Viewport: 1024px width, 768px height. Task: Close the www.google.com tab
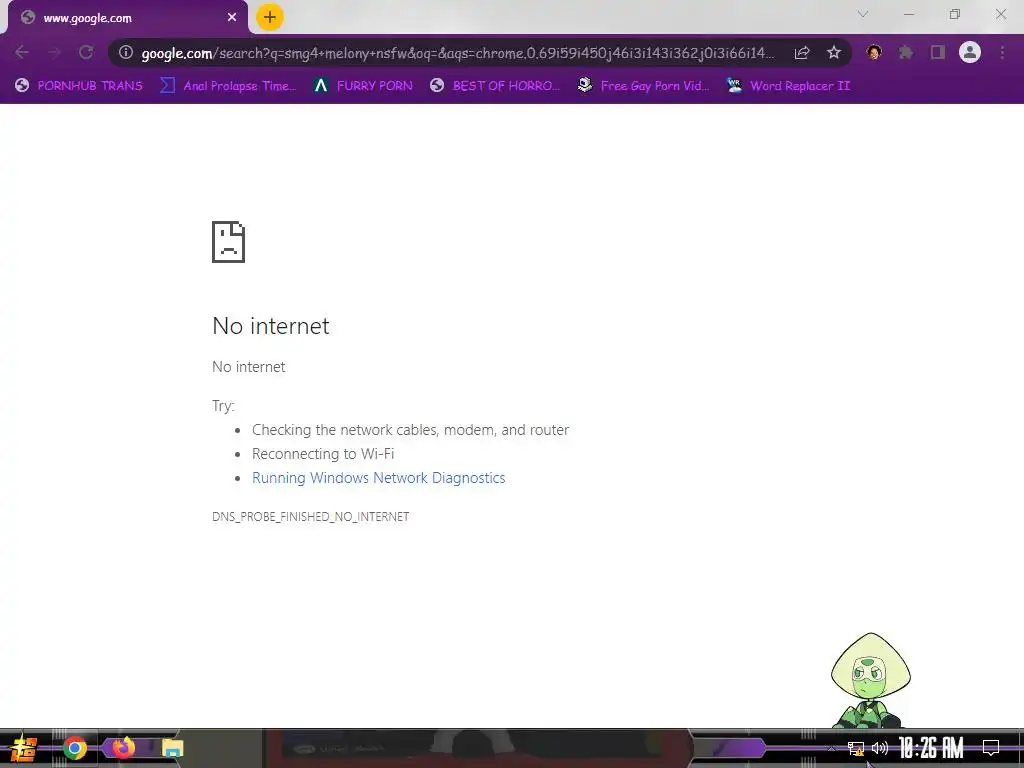coord(232,18)
